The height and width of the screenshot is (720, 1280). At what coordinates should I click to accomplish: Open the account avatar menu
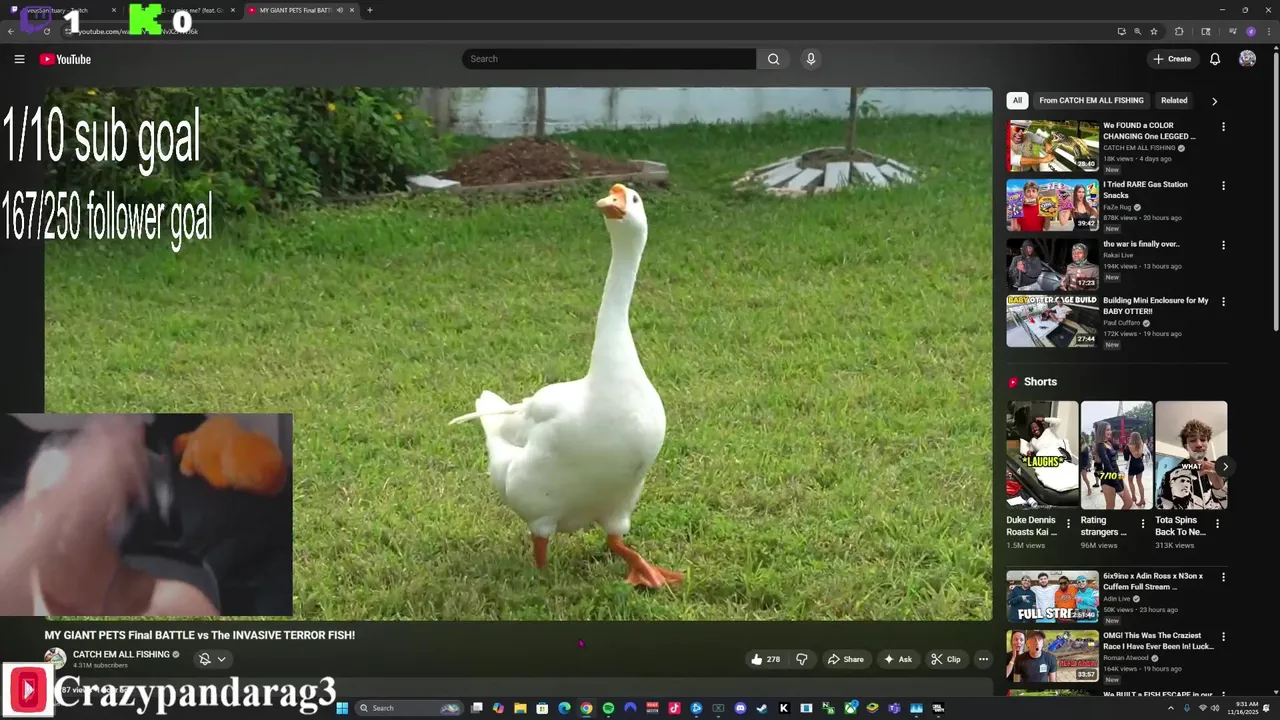(1247, 59)
